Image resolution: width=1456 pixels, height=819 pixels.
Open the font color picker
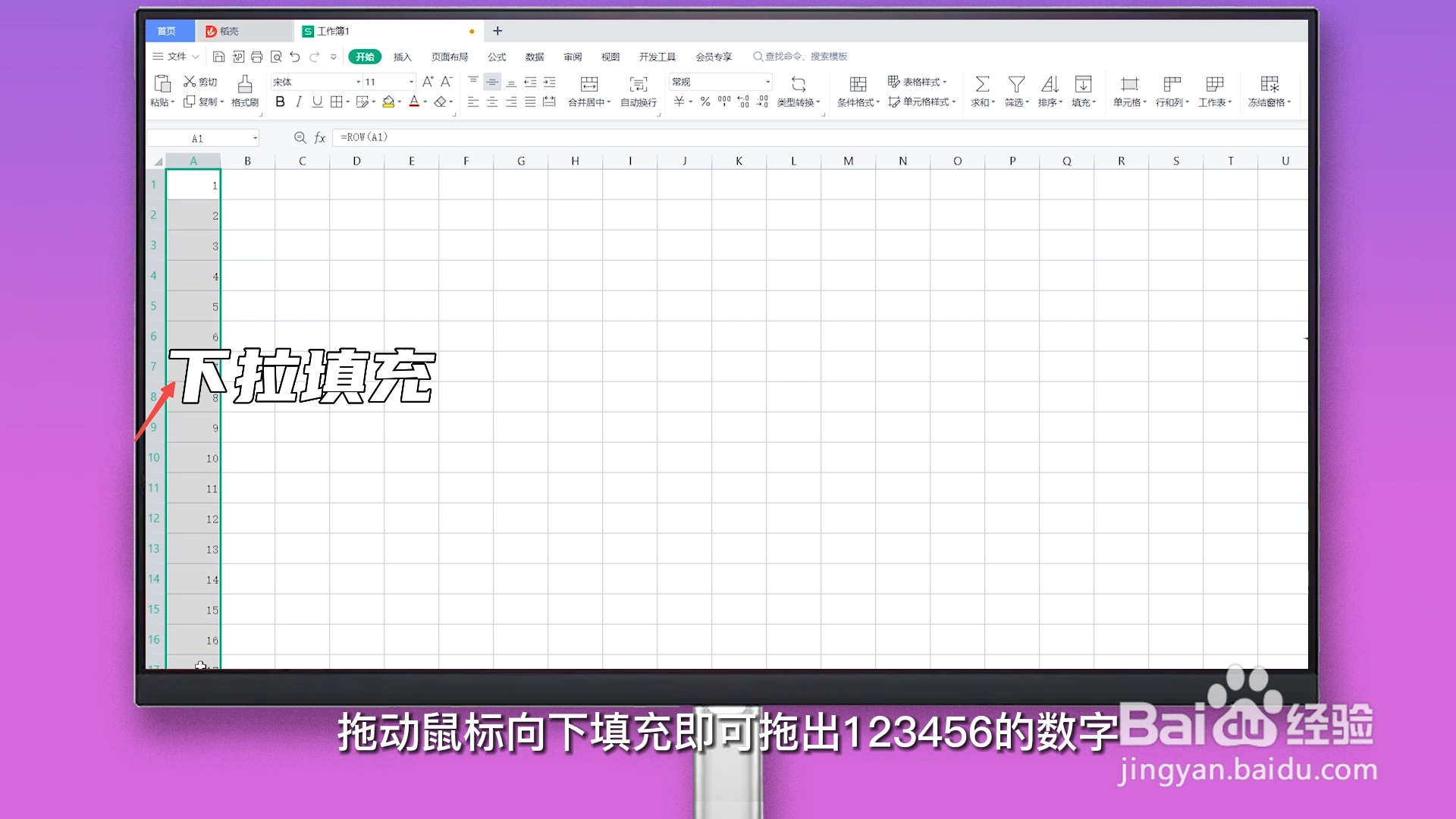click(415, 102)
